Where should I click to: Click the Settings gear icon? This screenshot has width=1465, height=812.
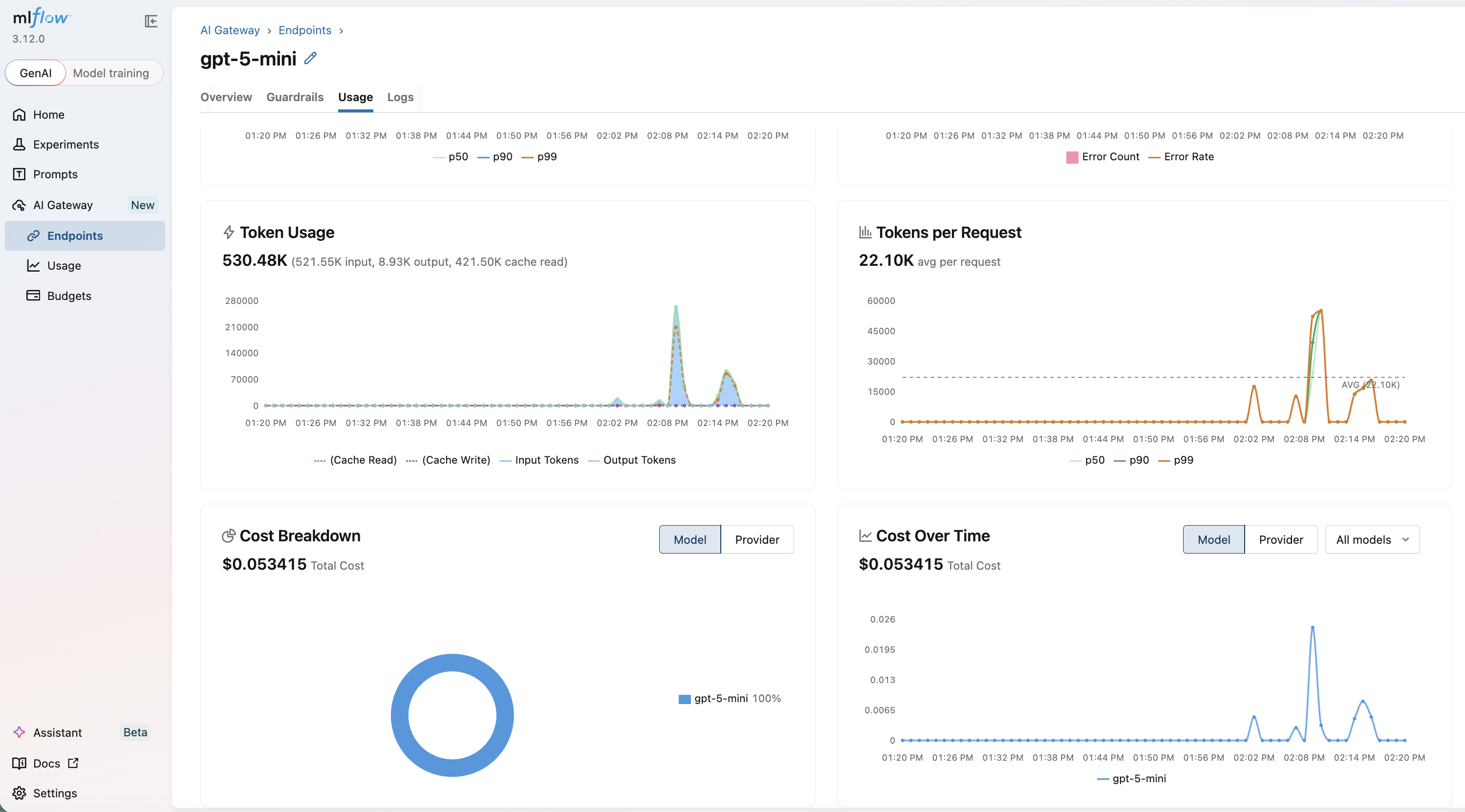[20, 793]
